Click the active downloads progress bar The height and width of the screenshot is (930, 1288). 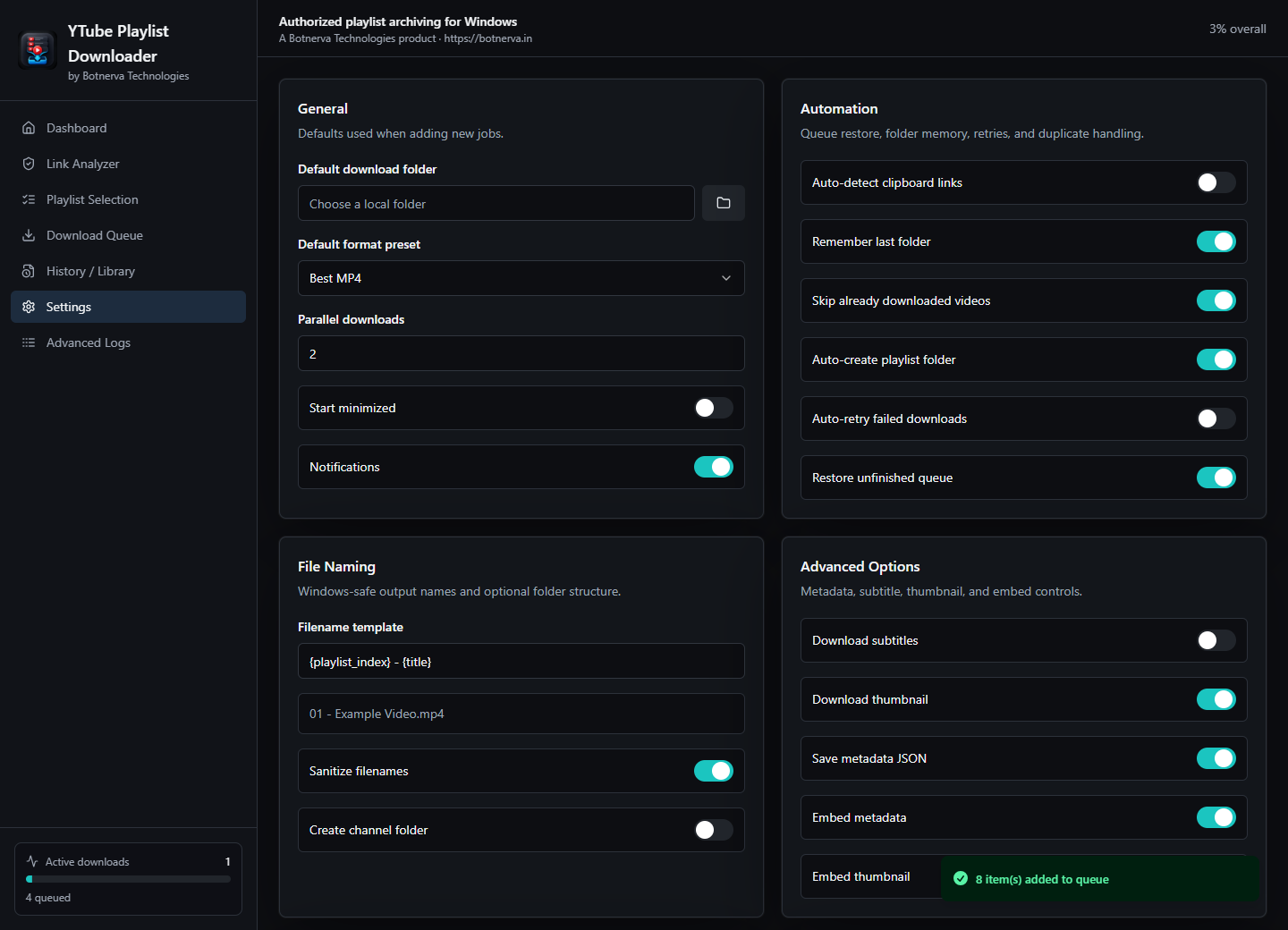click(128, 879)
